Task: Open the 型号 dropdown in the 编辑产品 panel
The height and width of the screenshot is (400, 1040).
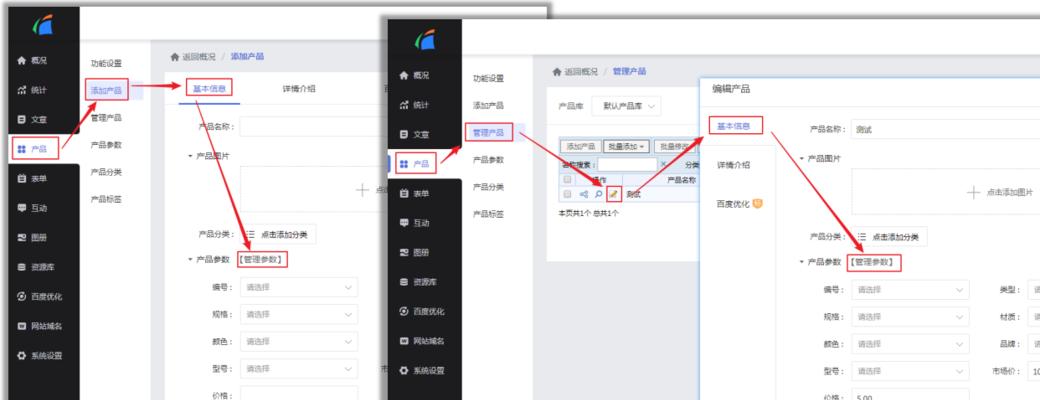Action: coord(910,371)
